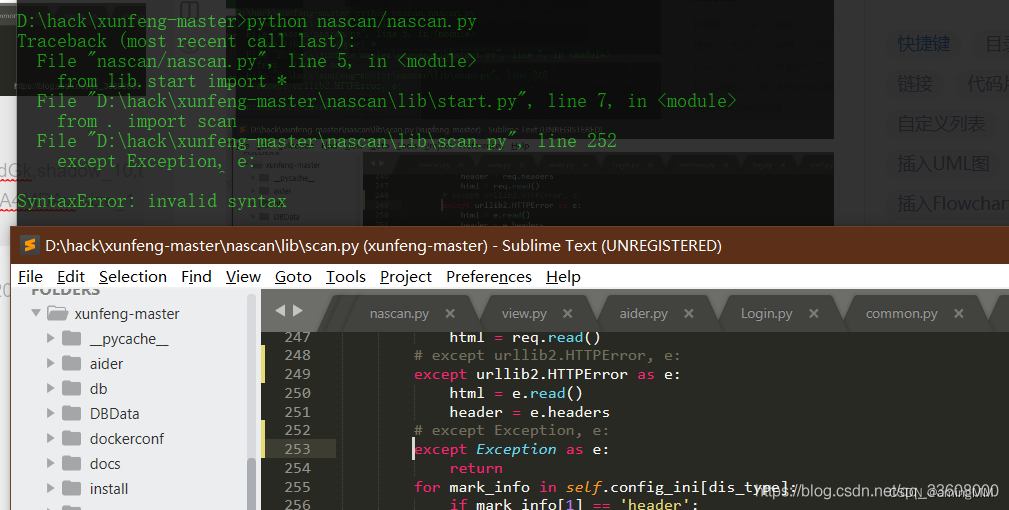Go to previous tab with left arrow

pos(280,311)
